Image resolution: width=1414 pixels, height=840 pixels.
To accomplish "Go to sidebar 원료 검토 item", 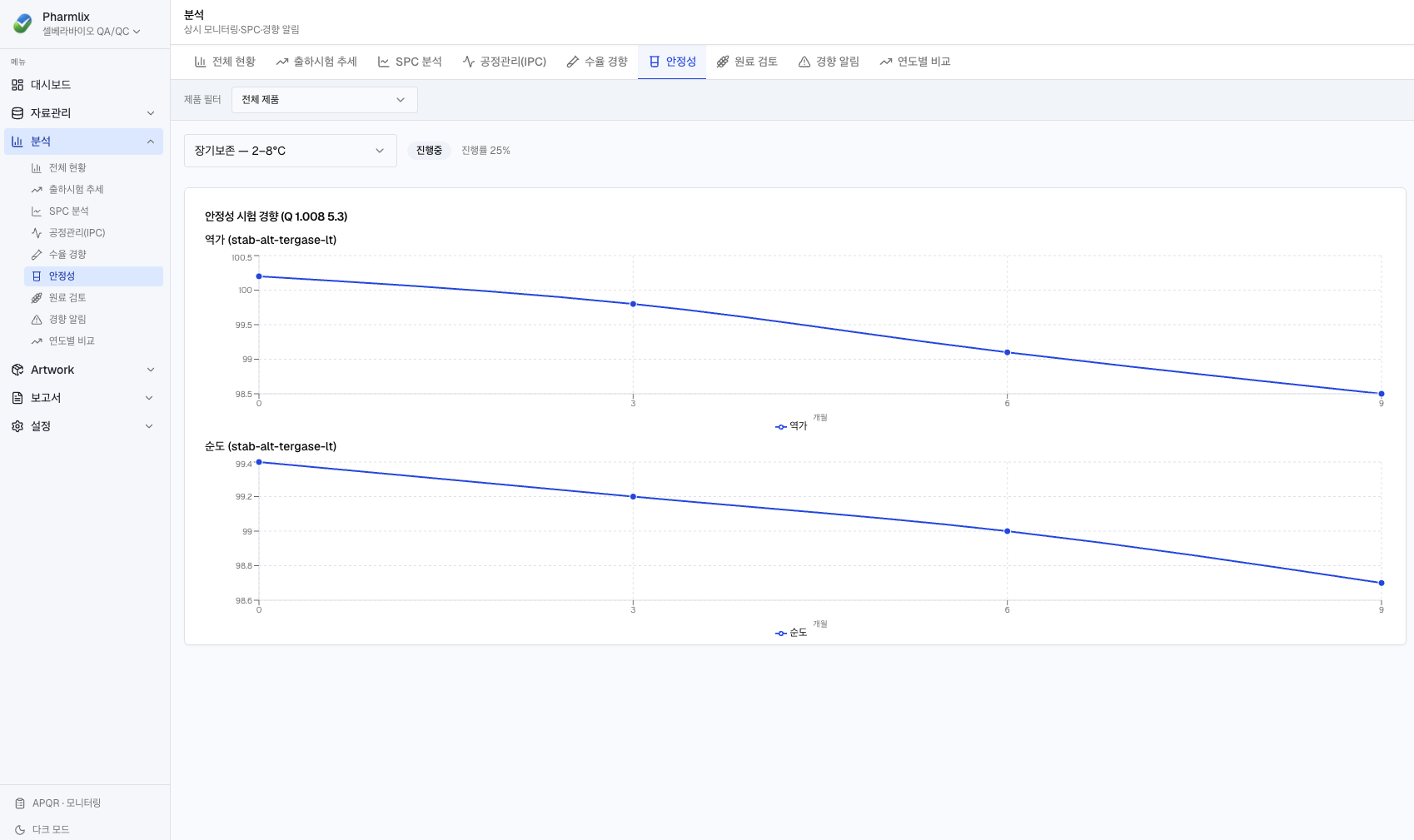I will (93, 298).
